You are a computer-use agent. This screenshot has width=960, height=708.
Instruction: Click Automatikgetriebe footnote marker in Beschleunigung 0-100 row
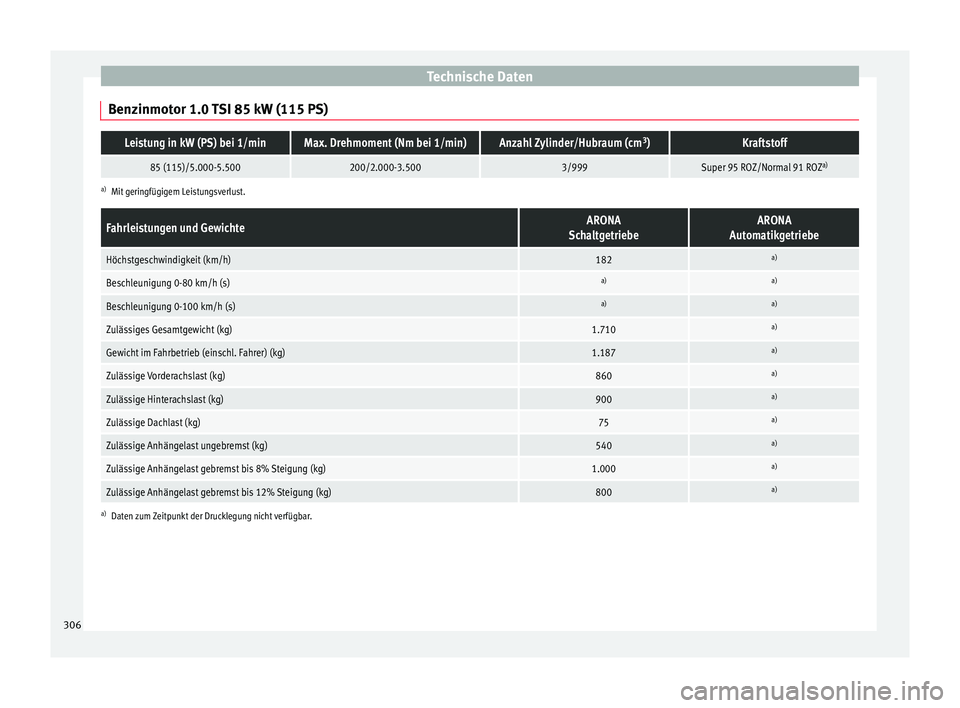[x=774, y=304]
